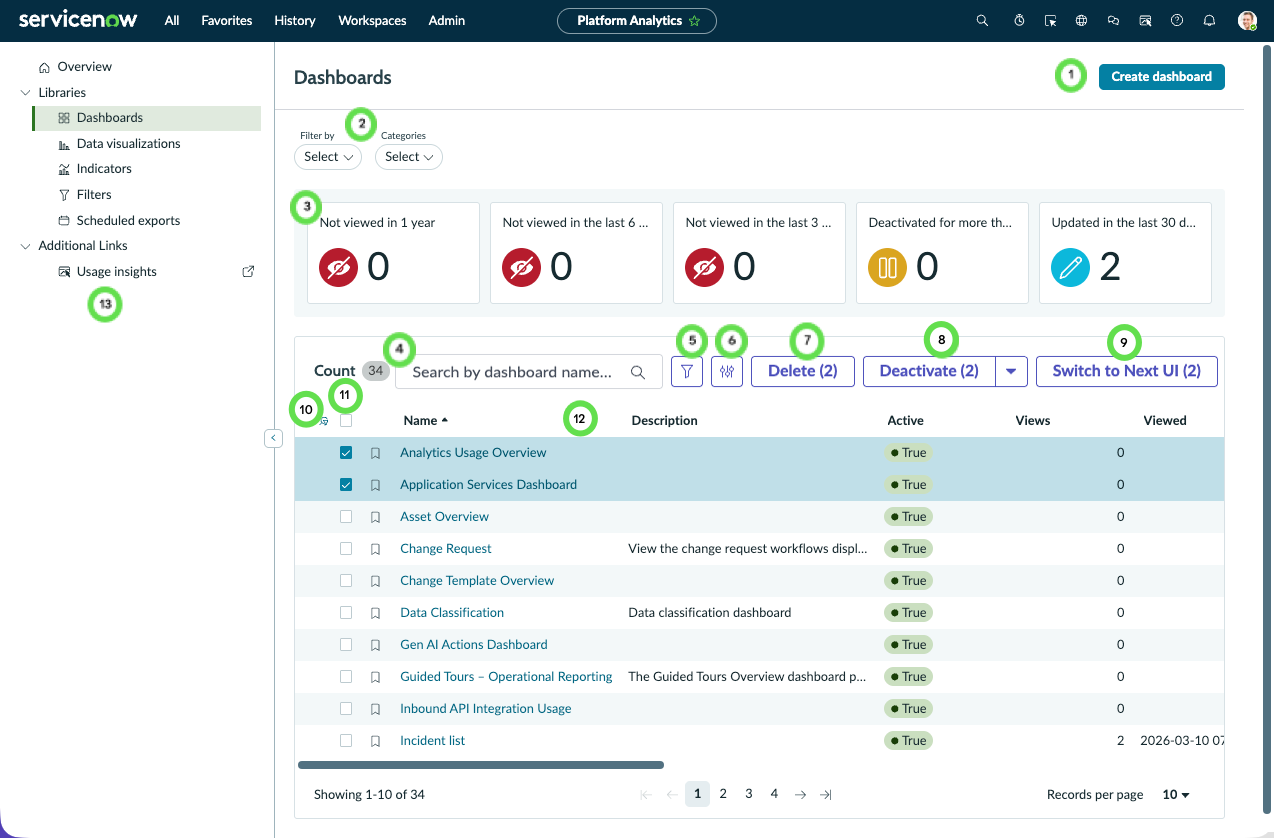Collapse the Libraries section
The image size is (1274, 838).
click(x=26, y=93)
